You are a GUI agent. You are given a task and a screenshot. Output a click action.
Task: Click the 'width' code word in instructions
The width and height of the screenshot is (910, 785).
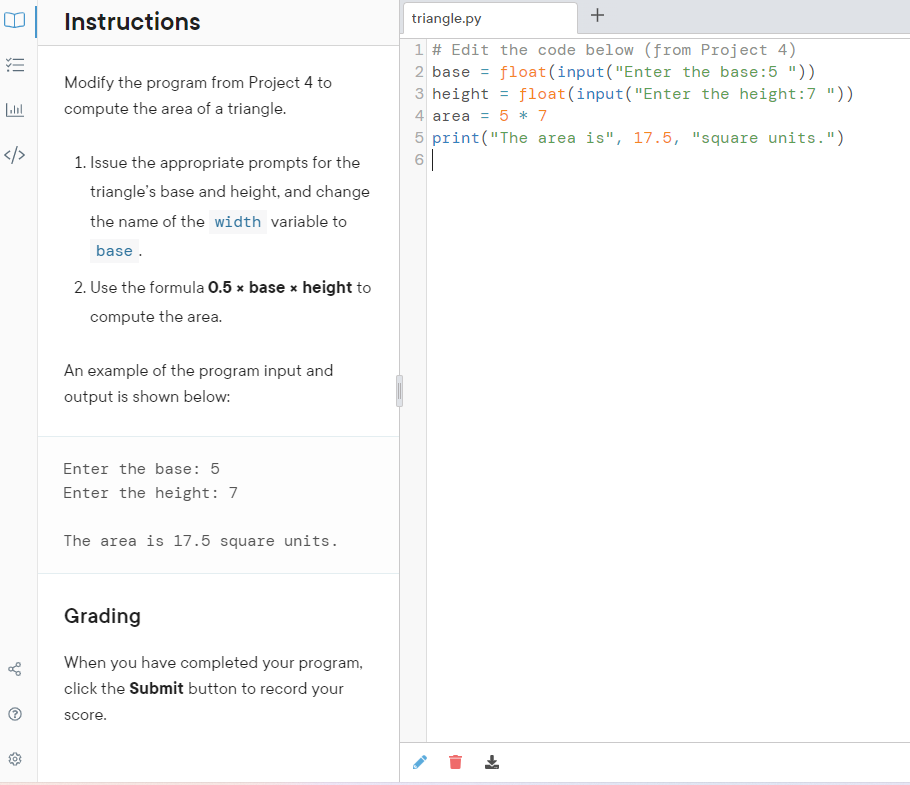237,222
